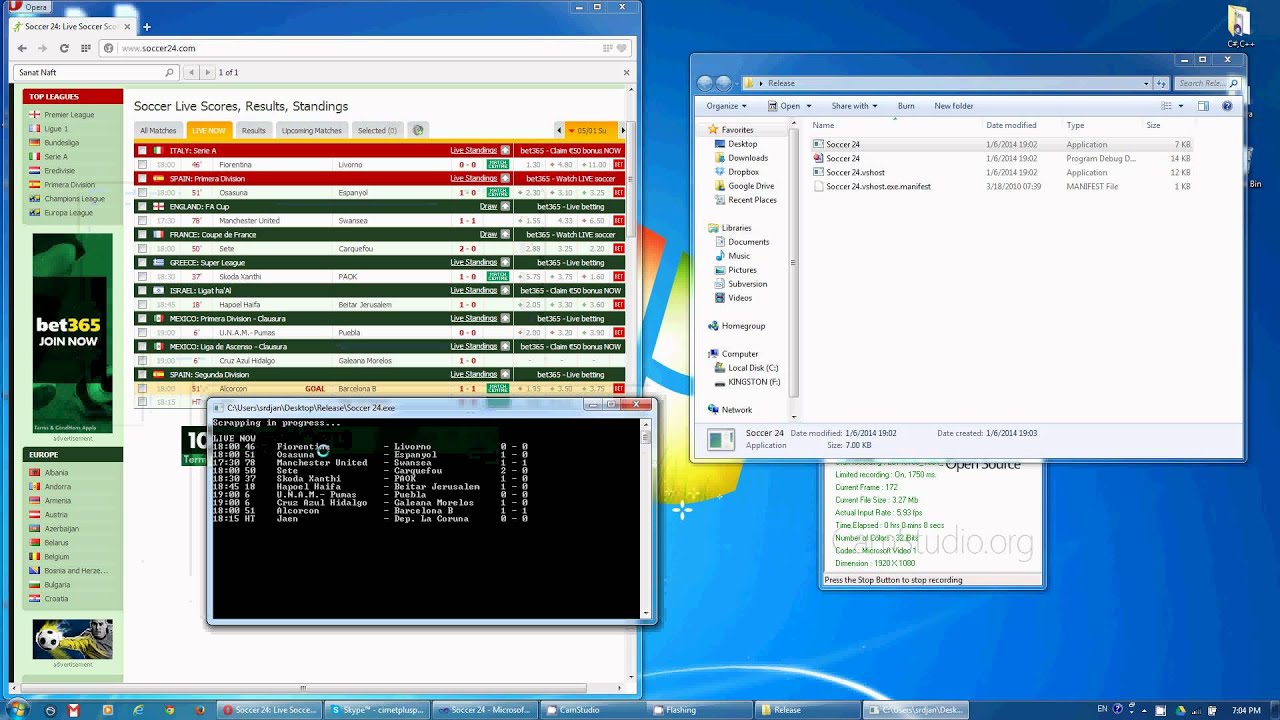
Task: Click Explorer help question mark icon
Action: pos(1227,106)
